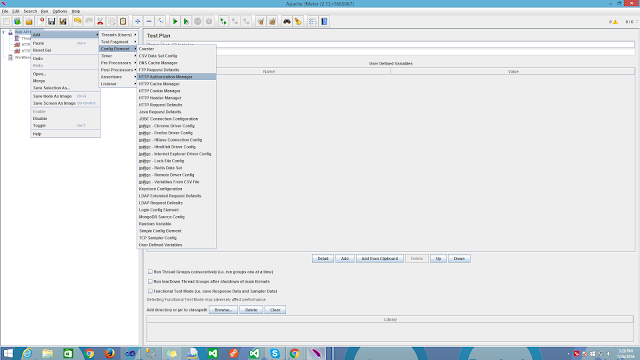Click the Add from Clipboard button
The height and width of the screenshot is (360, 640).
[380, 258]
